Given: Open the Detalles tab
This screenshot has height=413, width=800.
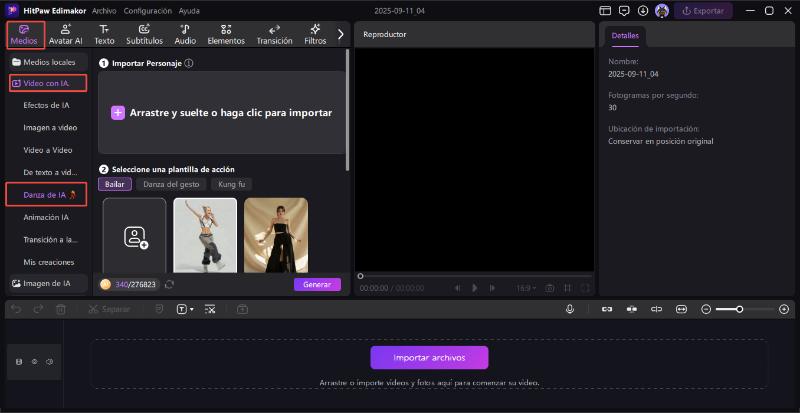Looking at the screenshot, I should (x=625, y=36).
